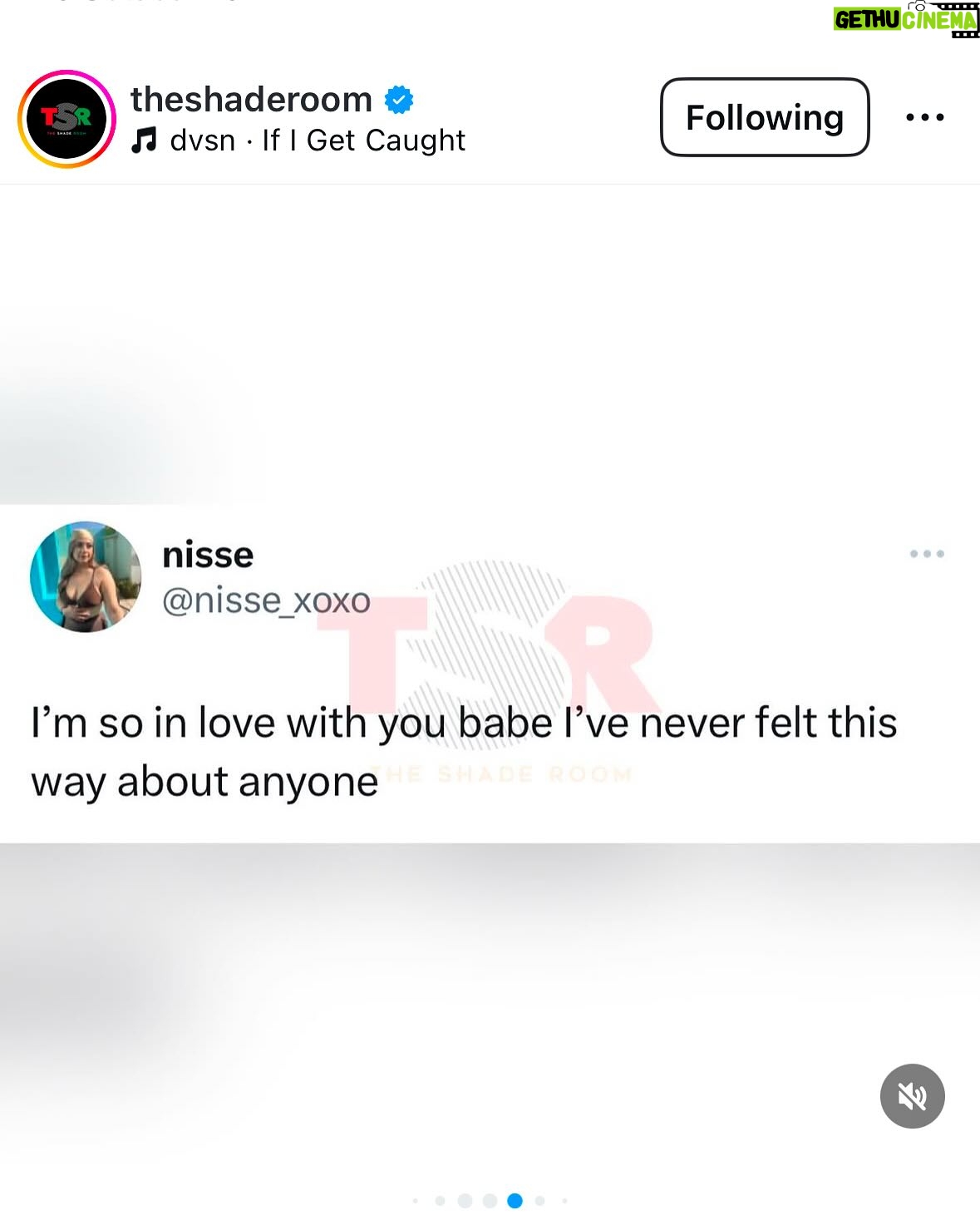Image resolution: width=980 pixels, height=1225 pixels.
Task: Open nisse's tweet profile avatar
Action: pyautogui.click(x=86, y=577)
